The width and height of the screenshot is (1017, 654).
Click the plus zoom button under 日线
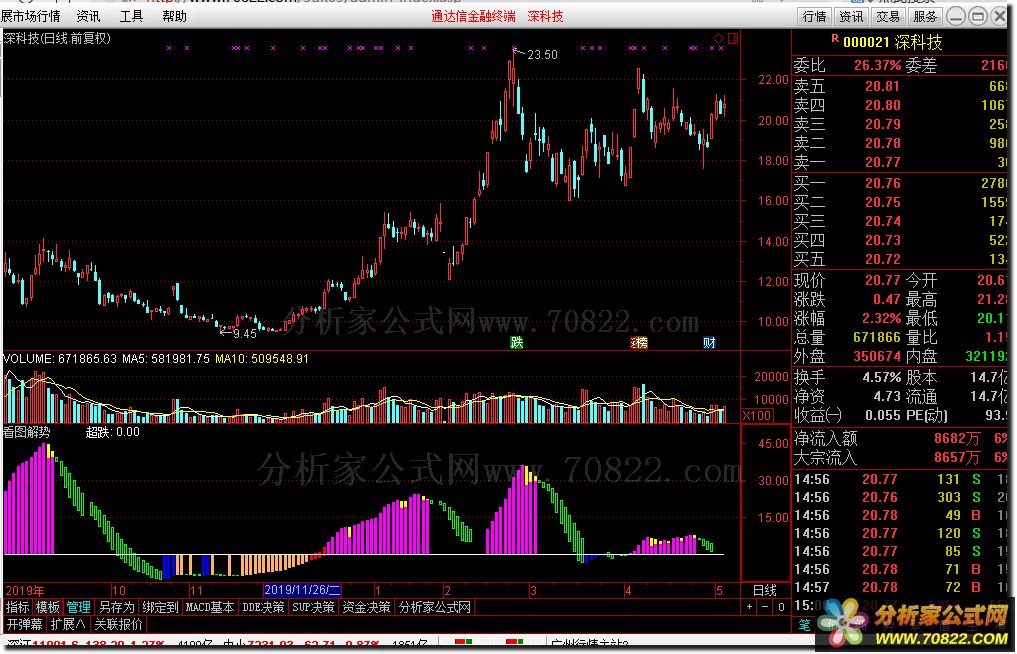[x=750, y=607]
